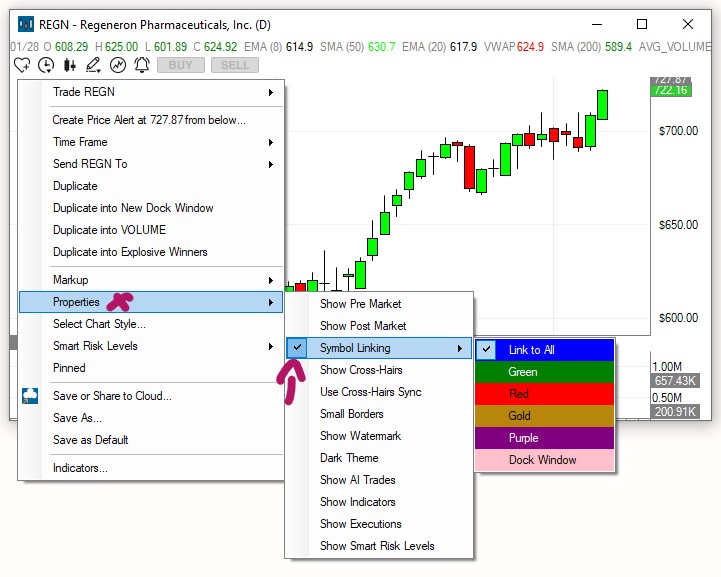The width and height of the screenshot is (721, 577).
Task: Open the time frame clock icon
Action: 46,65
